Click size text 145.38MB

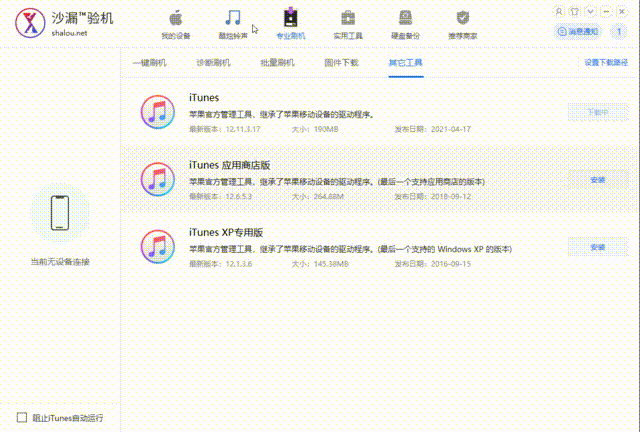pyautogui.click(x=331, y=264)
